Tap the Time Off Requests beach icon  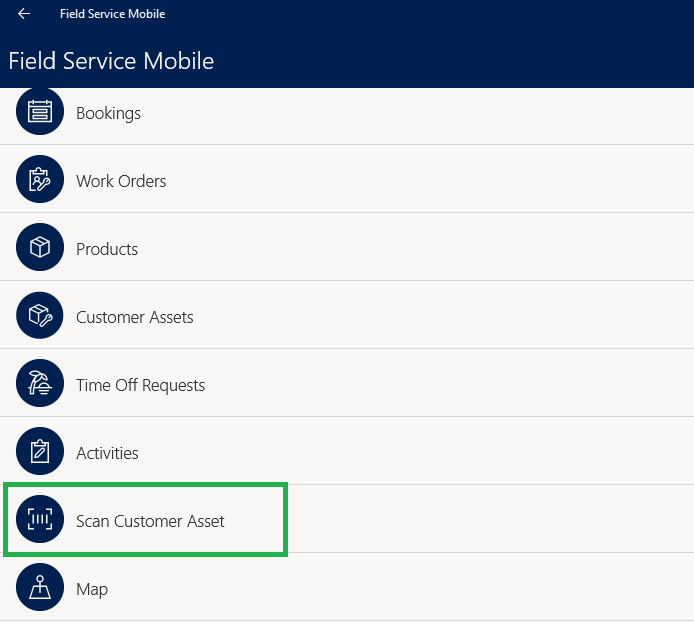pyautogui.click(x=40, y=383)
